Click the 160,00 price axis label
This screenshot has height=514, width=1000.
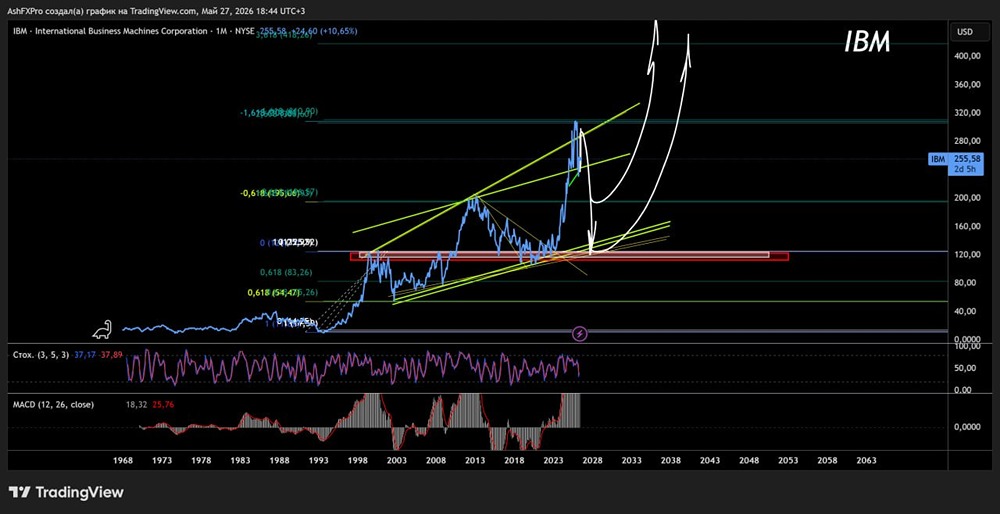pos(967,226)
